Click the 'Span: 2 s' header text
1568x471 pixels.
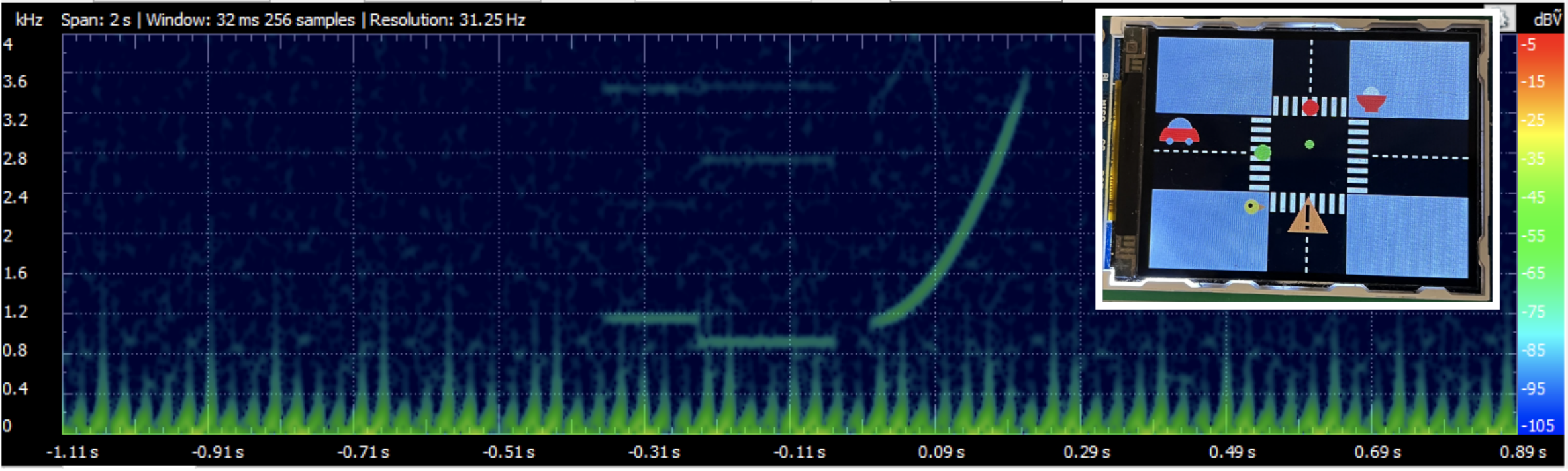(95, 20)
